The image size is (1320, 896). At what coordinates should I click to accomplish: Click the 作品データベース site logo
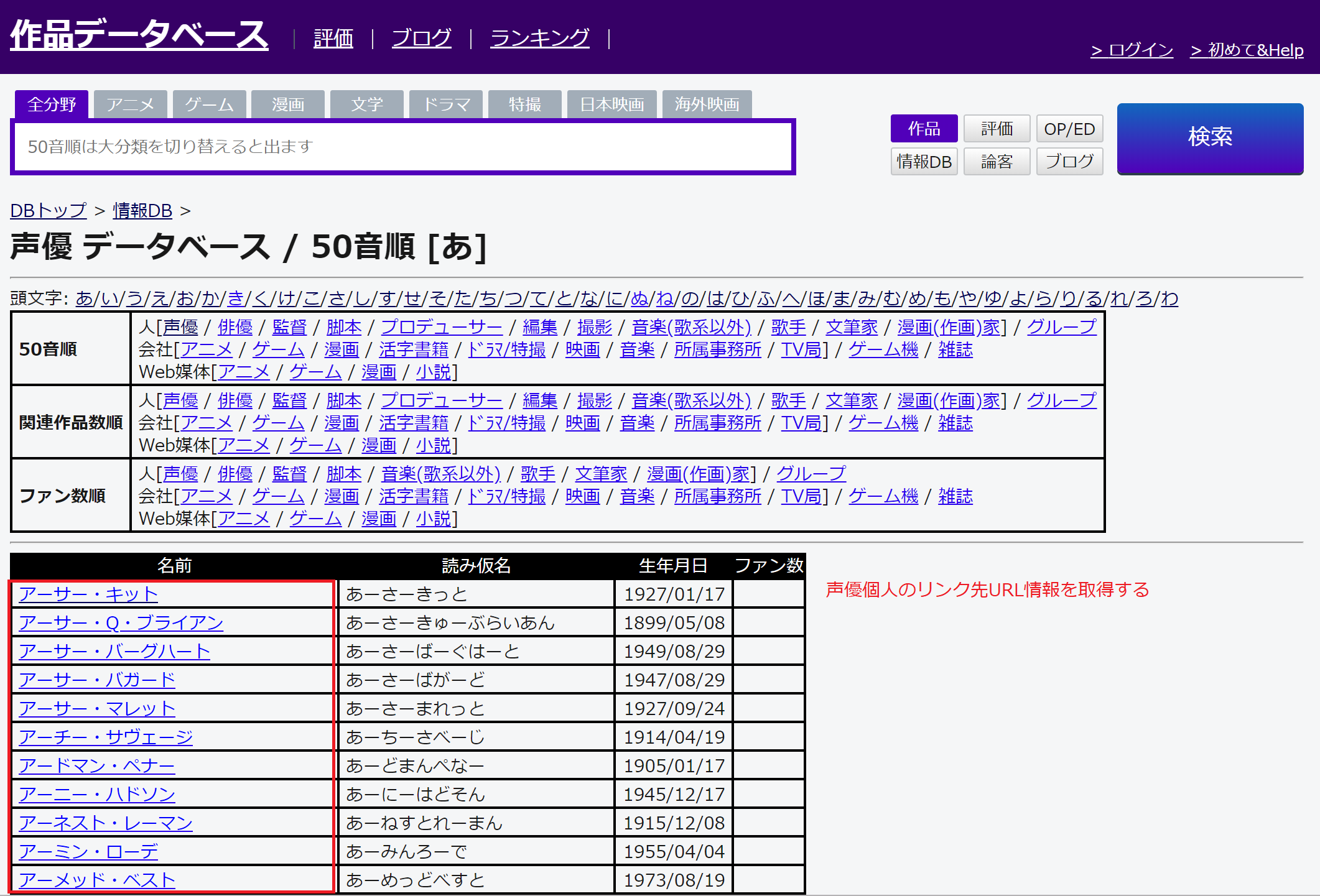pyautogui.click(x=139, y=35)
